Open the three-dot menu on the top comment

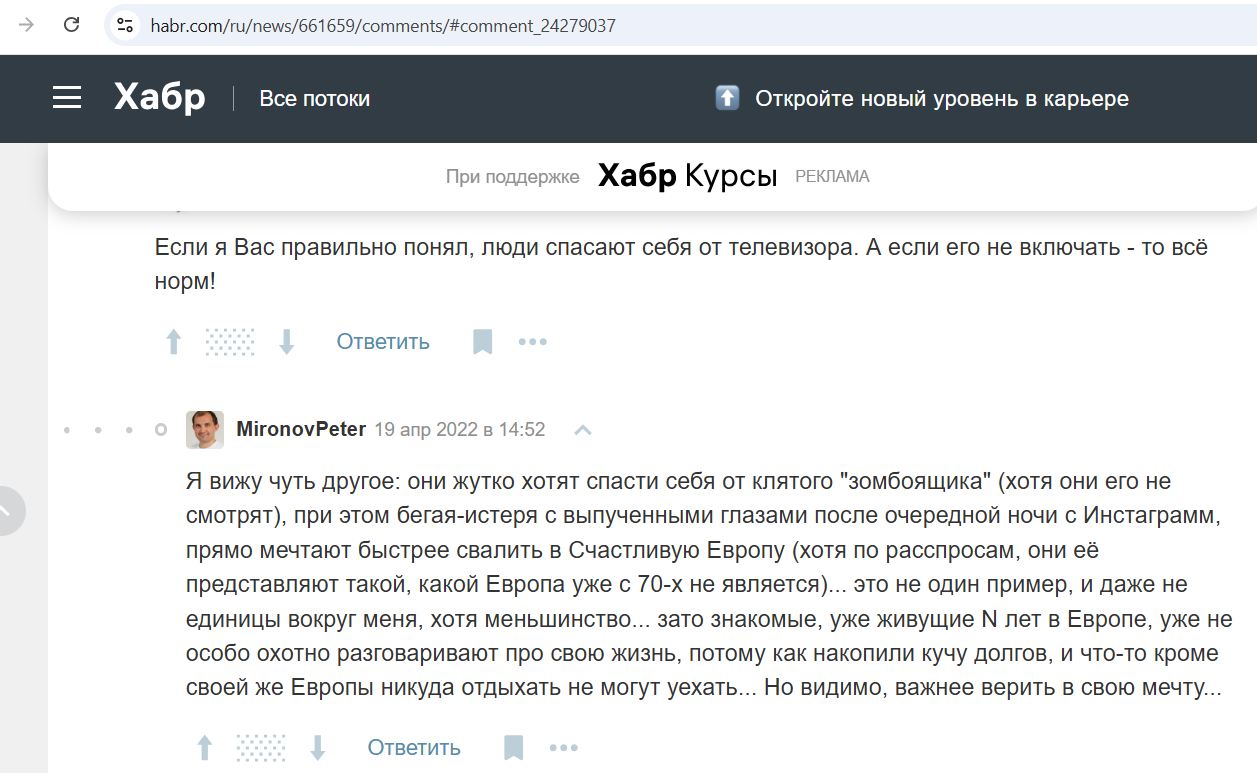[x=533, y=341]
